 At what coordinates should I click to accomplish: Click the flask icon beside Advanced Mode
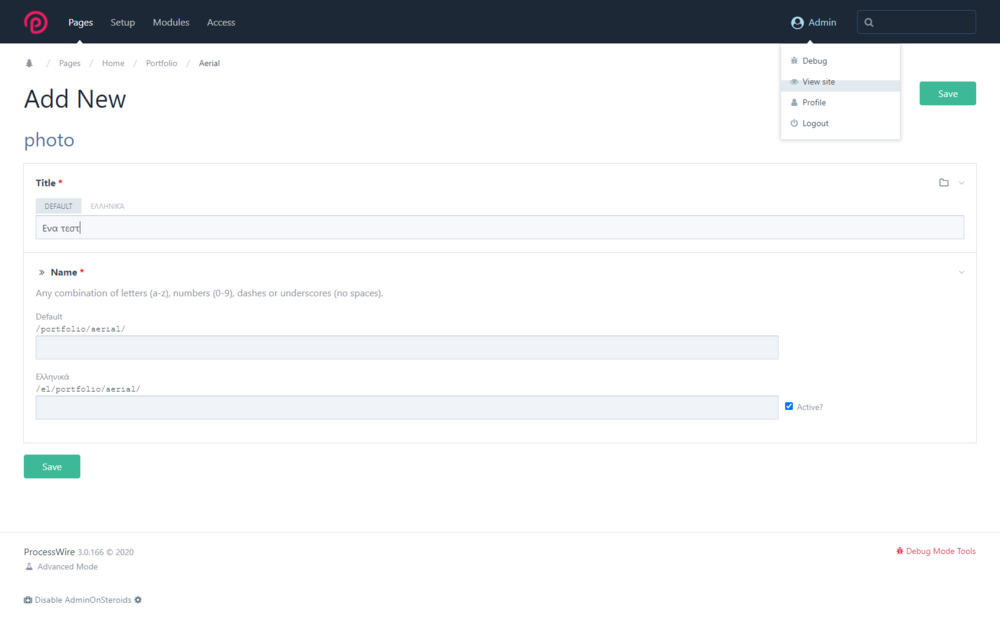point(29,567)
